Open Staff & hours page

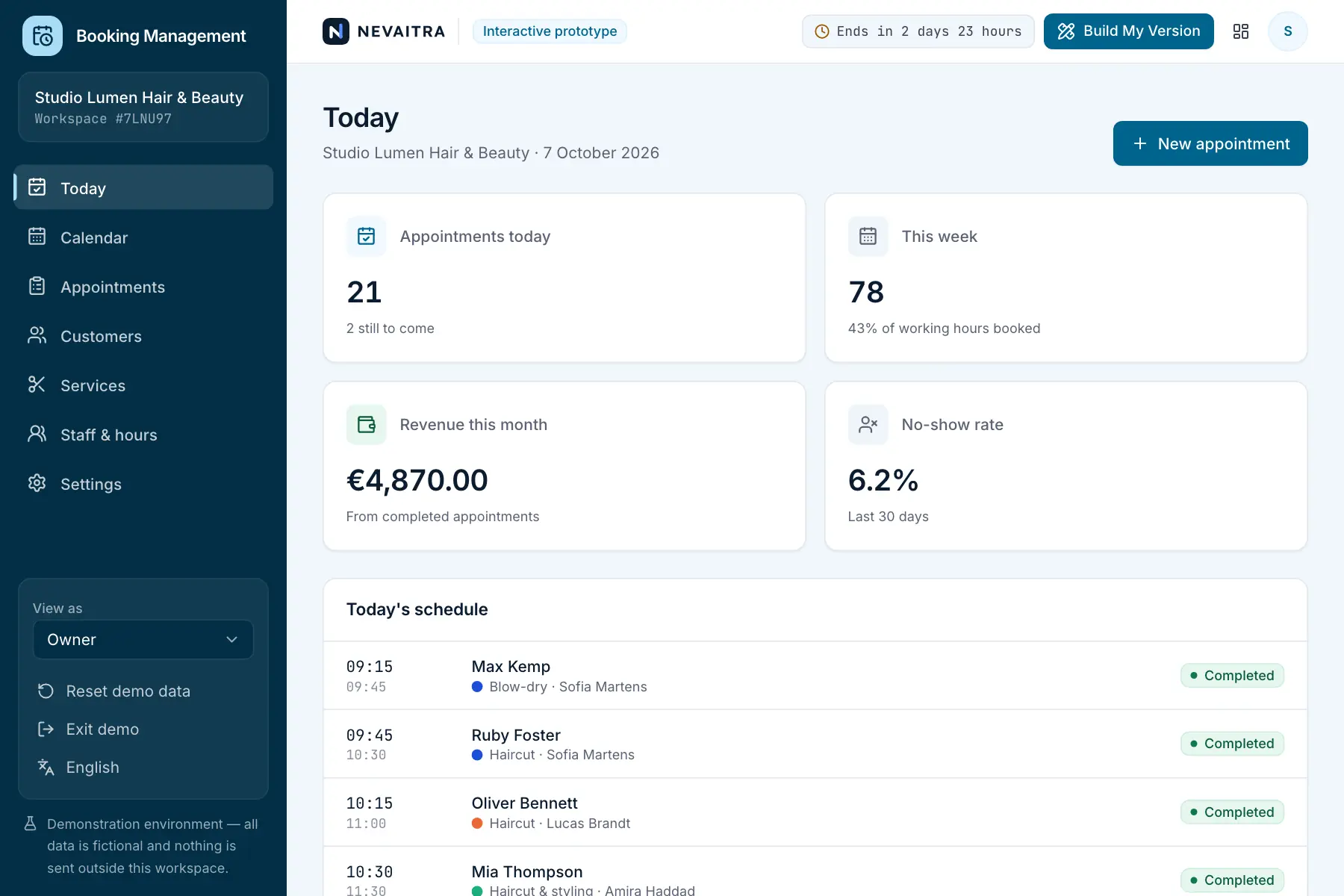[143, 435]
